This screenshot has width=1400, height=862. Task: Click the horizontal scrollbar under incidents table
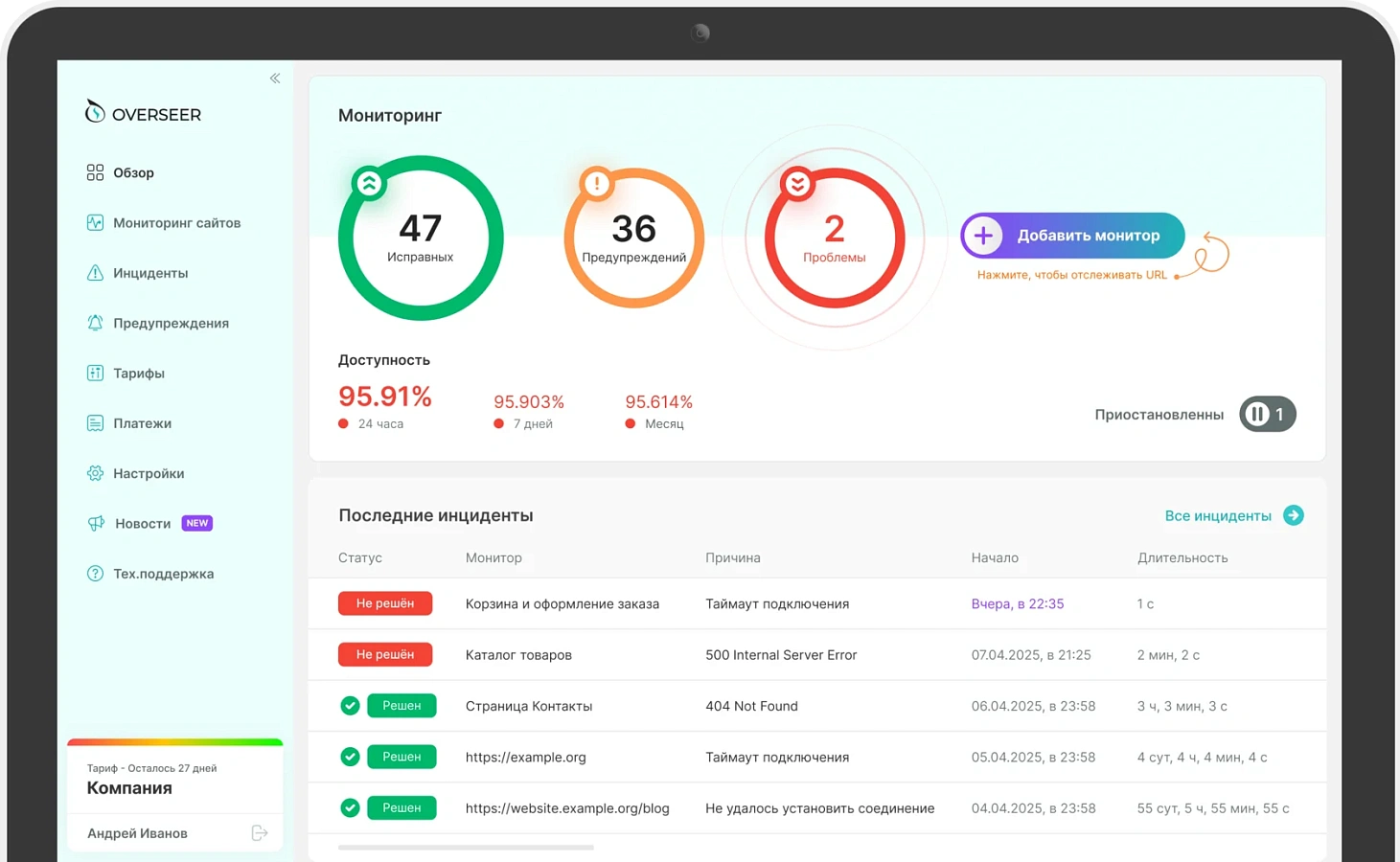click(466, 848)
